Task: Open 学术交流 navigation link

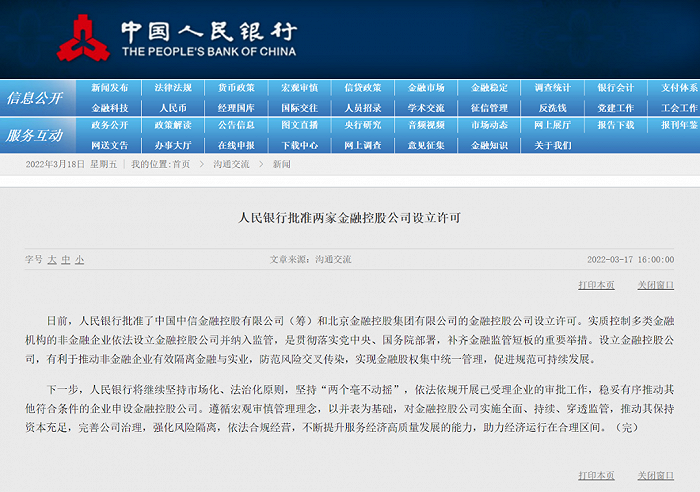Action: (426, 108)
